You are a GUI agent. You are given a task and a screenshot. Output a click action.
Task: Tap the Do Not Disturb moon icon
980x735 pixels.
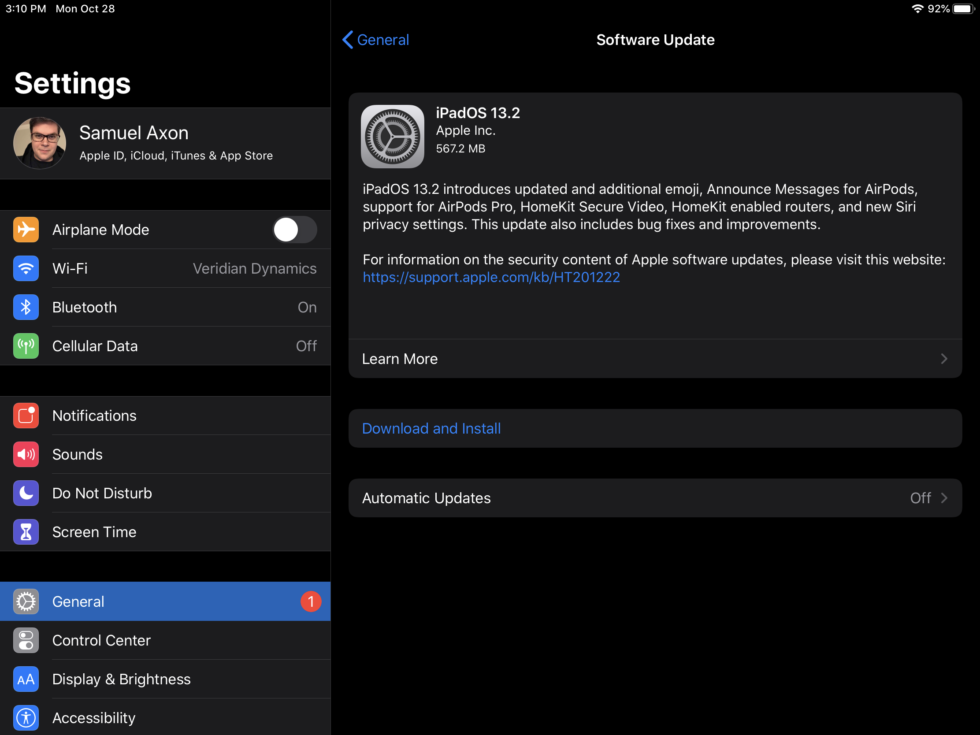click(26, 493)
